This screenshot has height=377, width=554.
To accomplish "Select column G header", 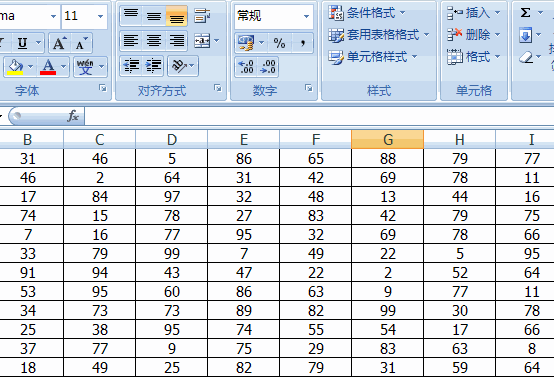I will click(388, 139).
